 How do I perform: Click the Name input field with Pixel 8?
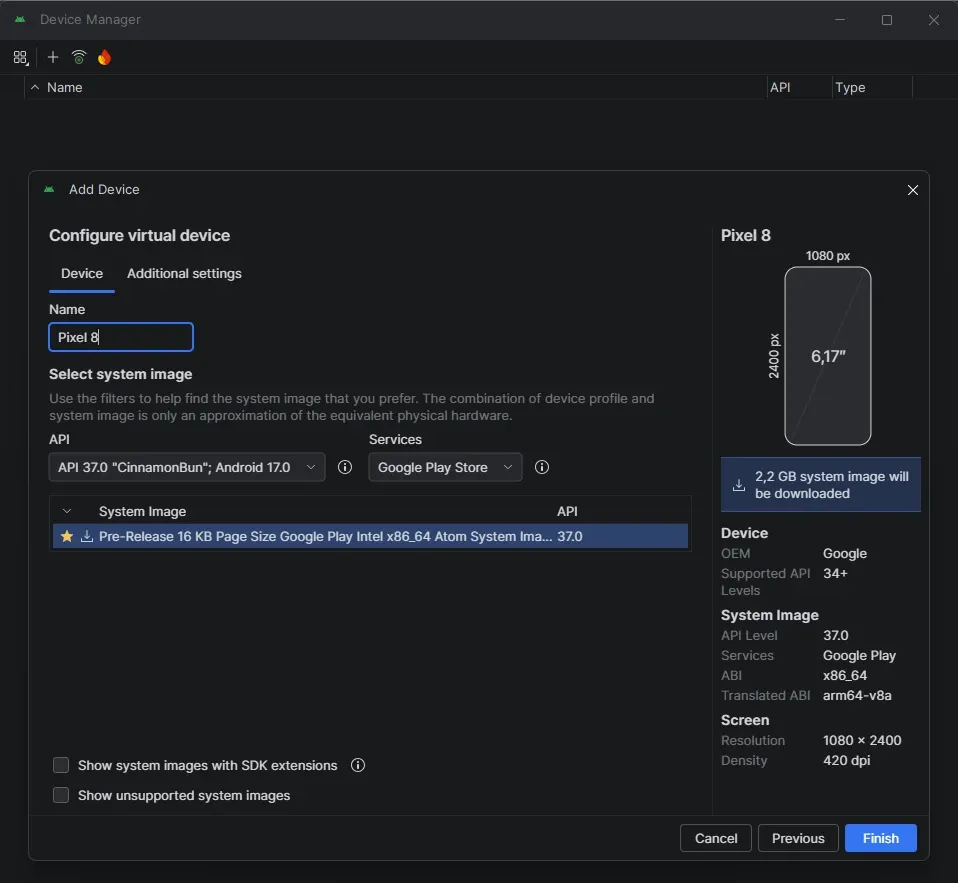pos(121,337)
